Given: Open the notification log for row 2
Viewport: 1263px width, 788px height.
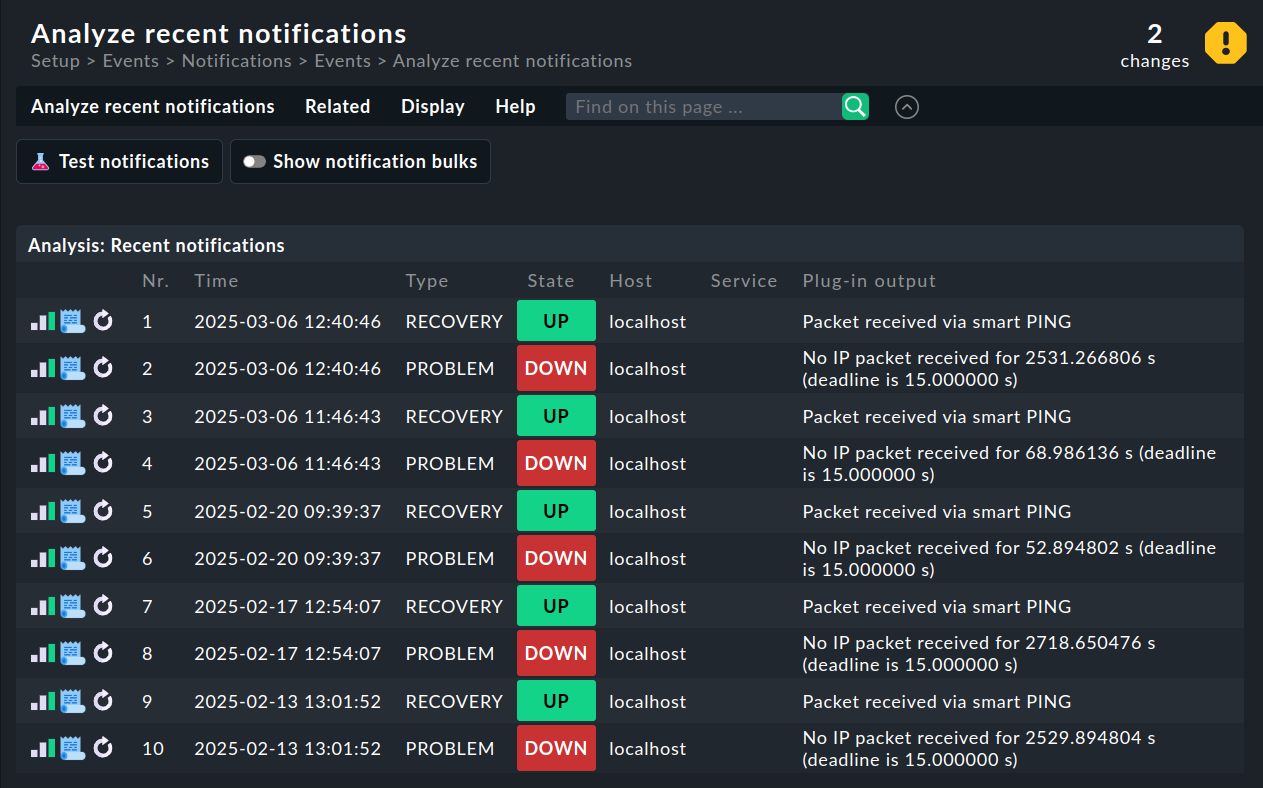Looking at the screenshot, I should (x=70, y=368).
